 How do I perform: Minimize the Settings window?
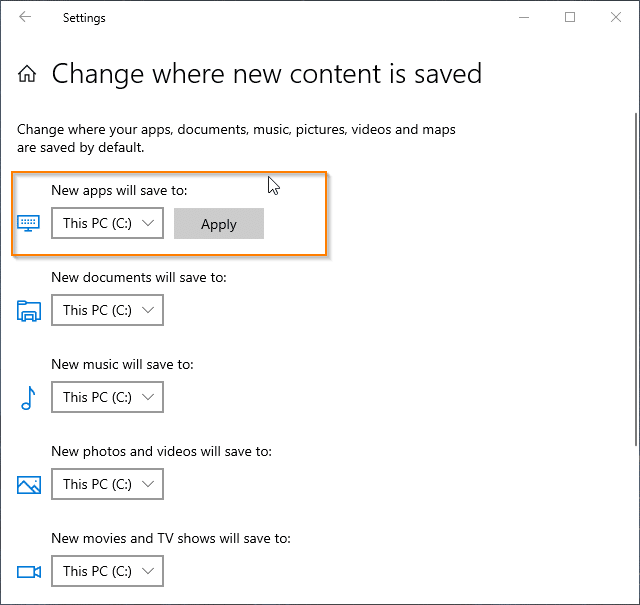(x=524, y=17)
